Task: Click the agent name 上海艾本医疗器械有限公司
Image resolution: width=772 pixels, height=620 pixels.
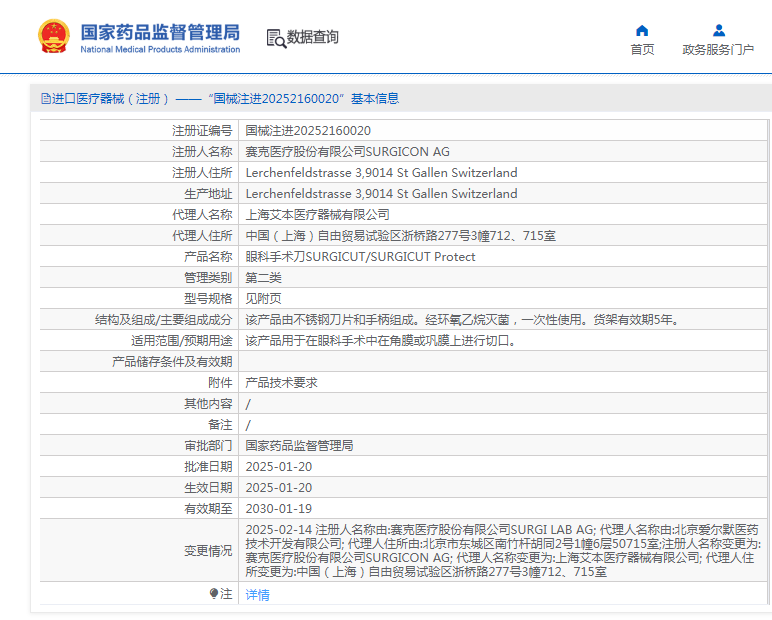Action: pos(317,215)
